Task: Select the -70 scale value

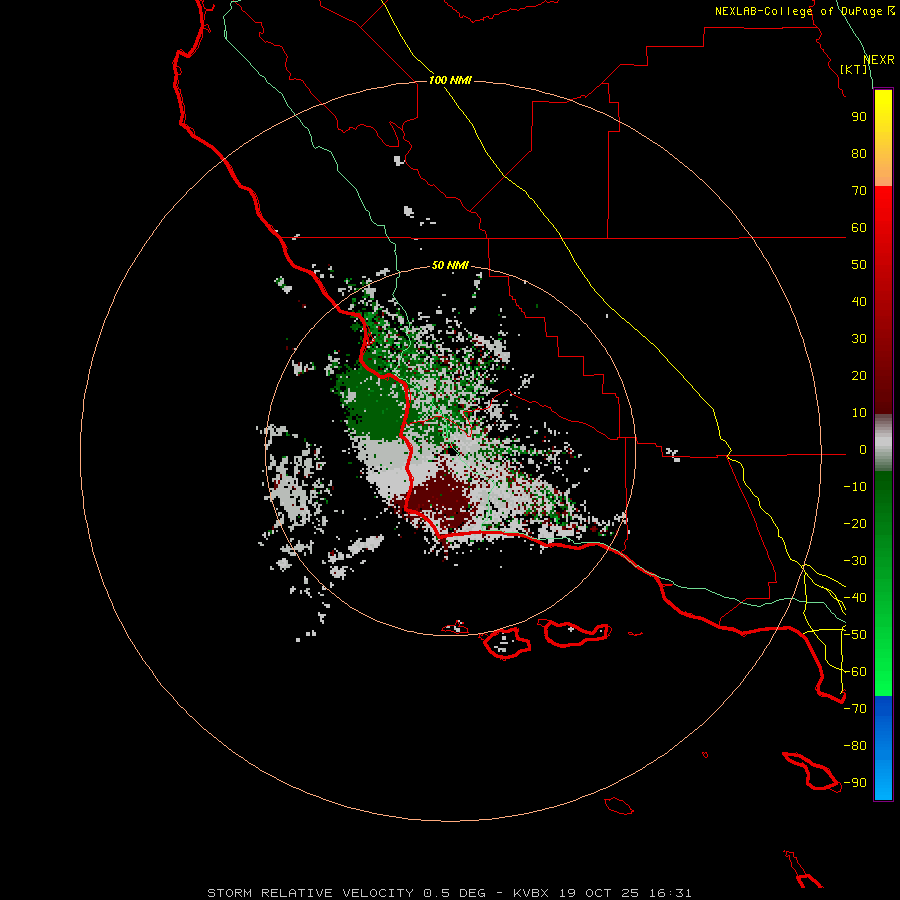Action: click(x=855, y=709)
